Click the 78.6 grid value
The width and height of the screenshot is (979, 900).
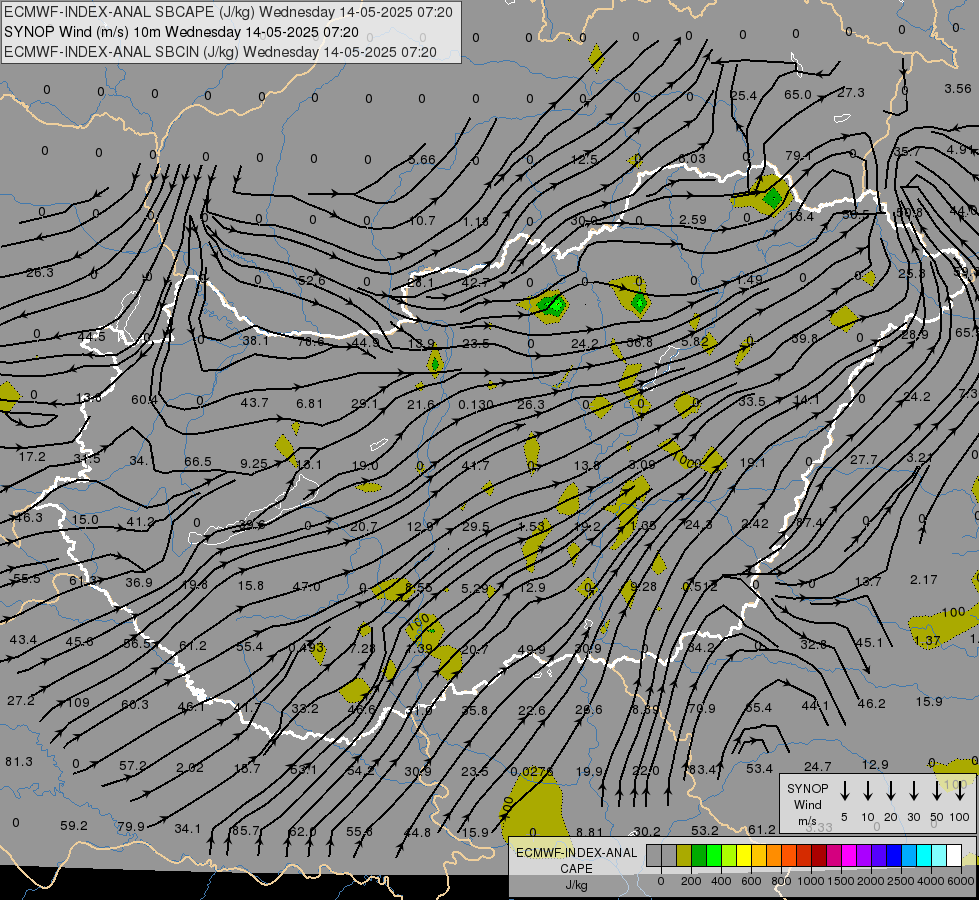(310, 341)
